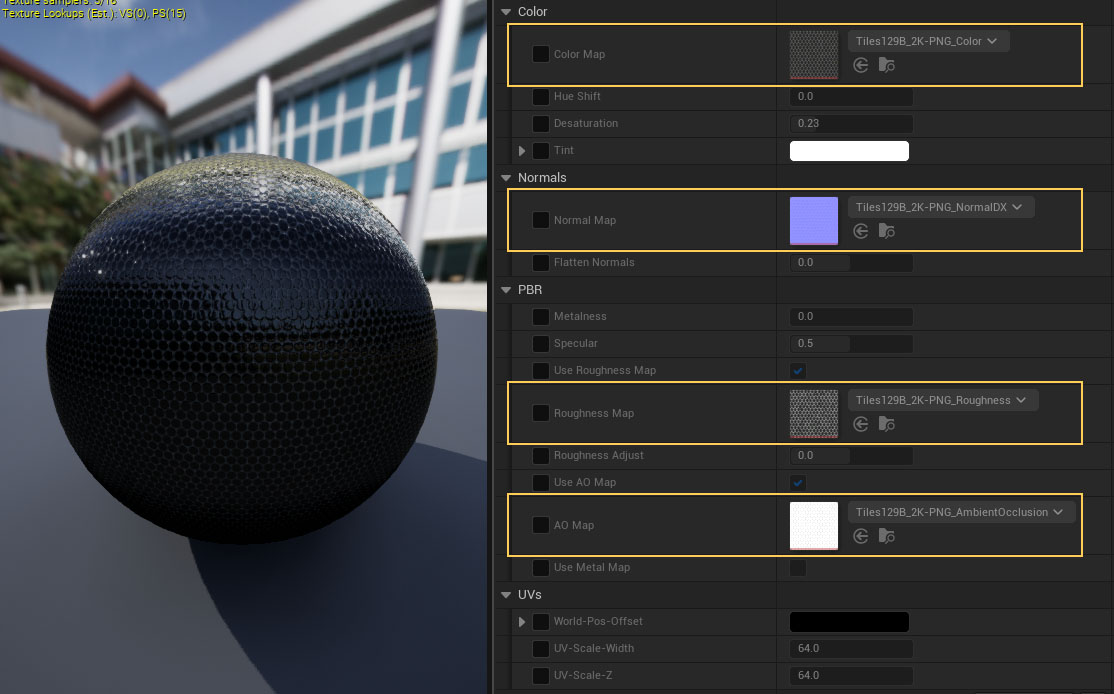This screenshot has width=1114, height=694.
Task: Enable the AO Map override checkbox
Action: [x=541, y=526]
